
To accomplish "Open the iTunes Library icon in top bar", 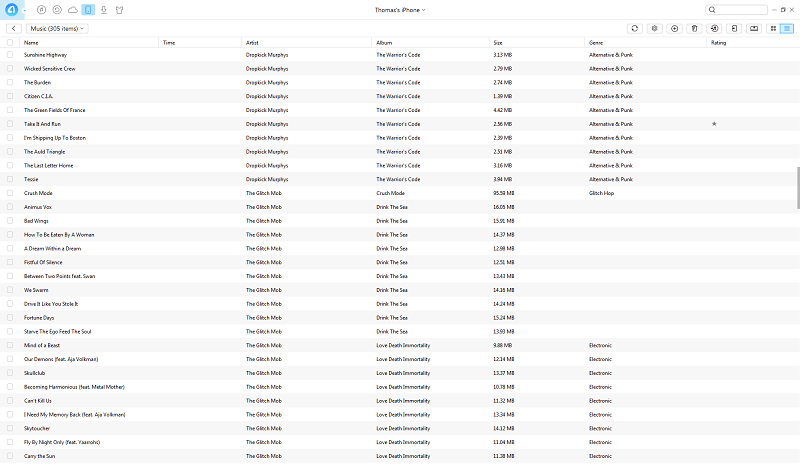I will click(x=42, y=10).
